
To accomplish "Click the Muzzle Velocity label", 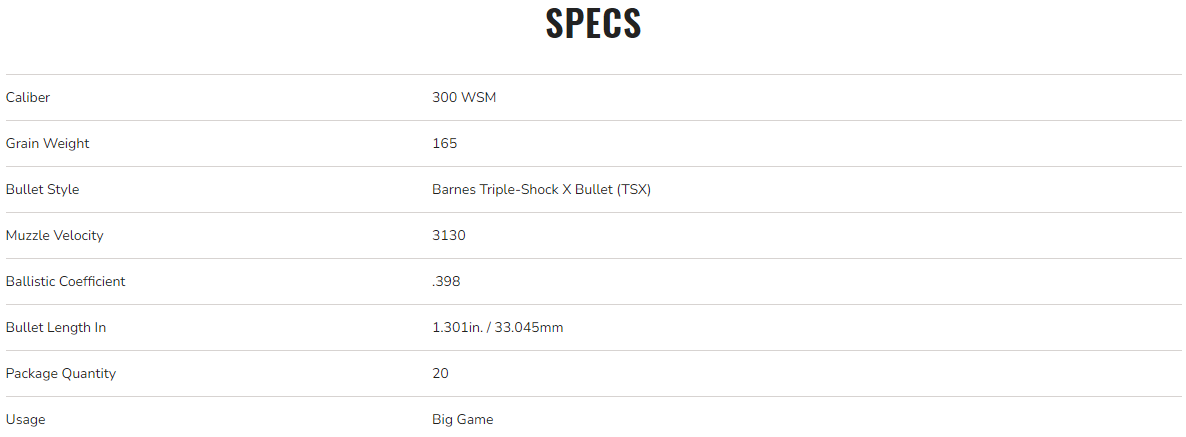I will tap(54, 236).
